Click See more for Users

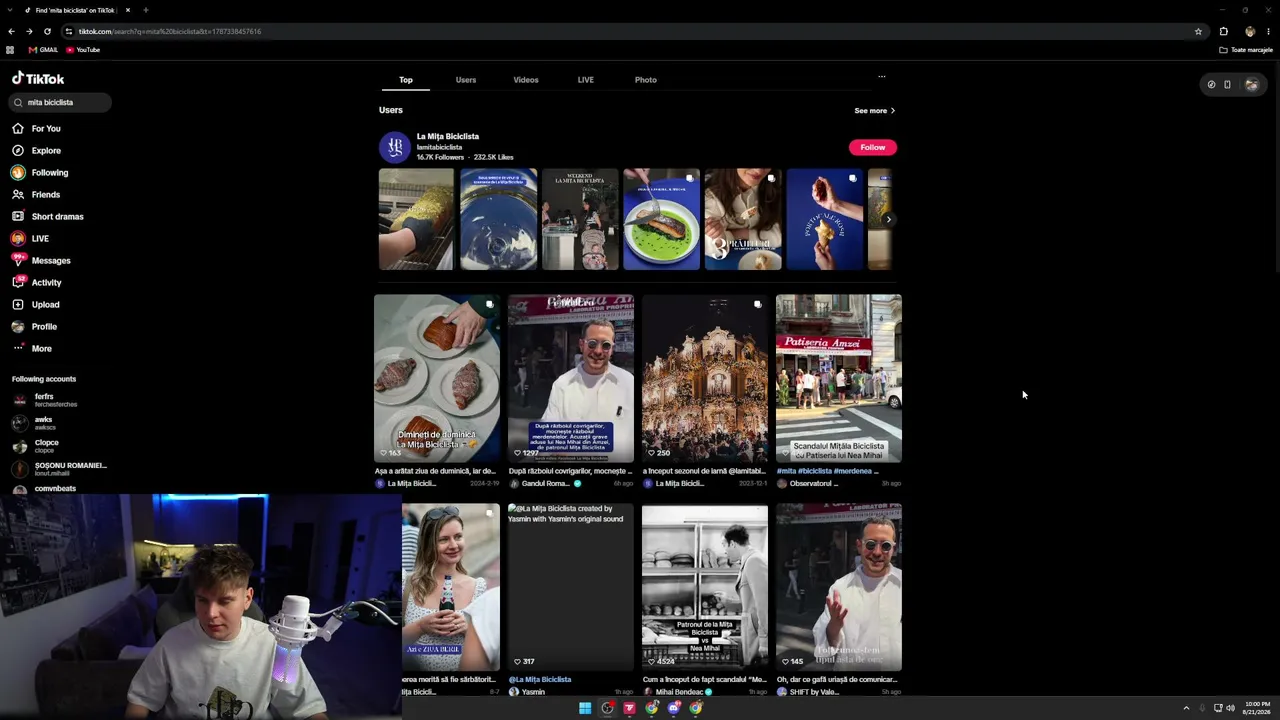click(875, 111)
